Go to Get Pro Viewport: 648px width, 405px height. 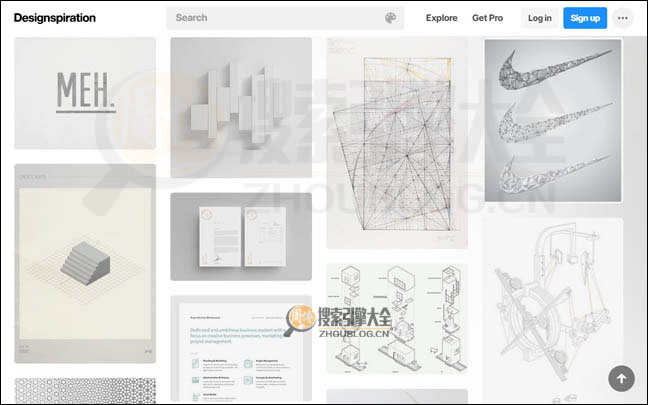487,18
